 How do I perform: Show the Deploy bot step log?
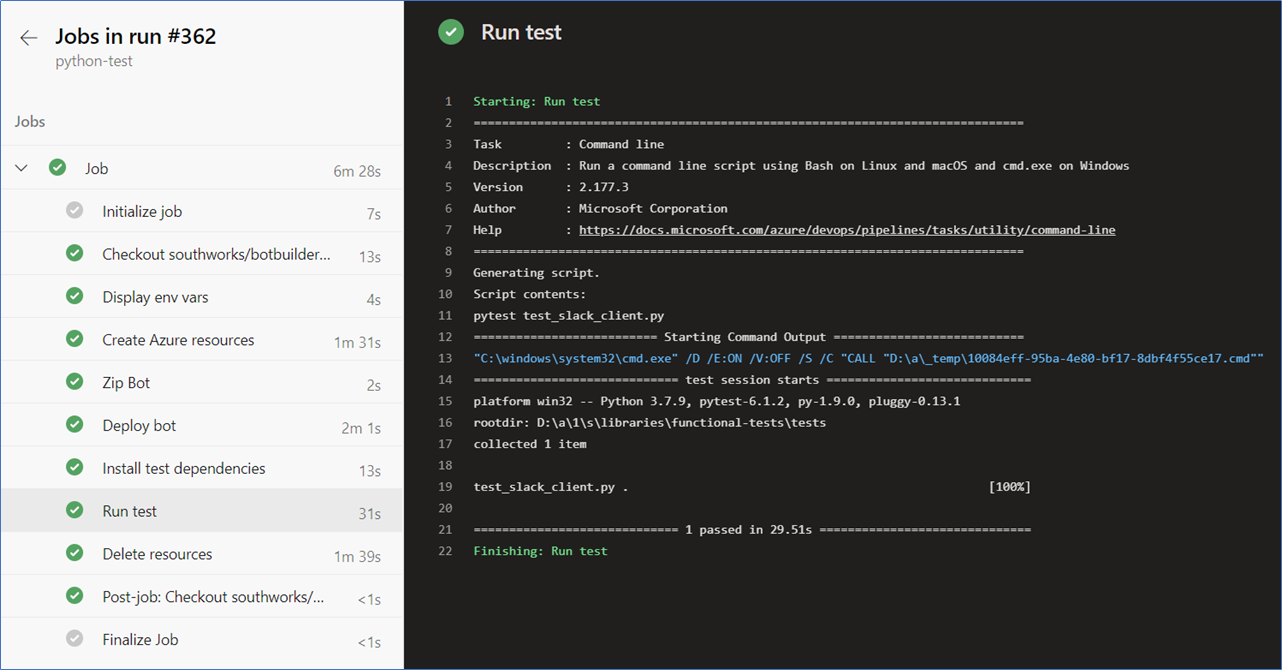click(201, 425)
